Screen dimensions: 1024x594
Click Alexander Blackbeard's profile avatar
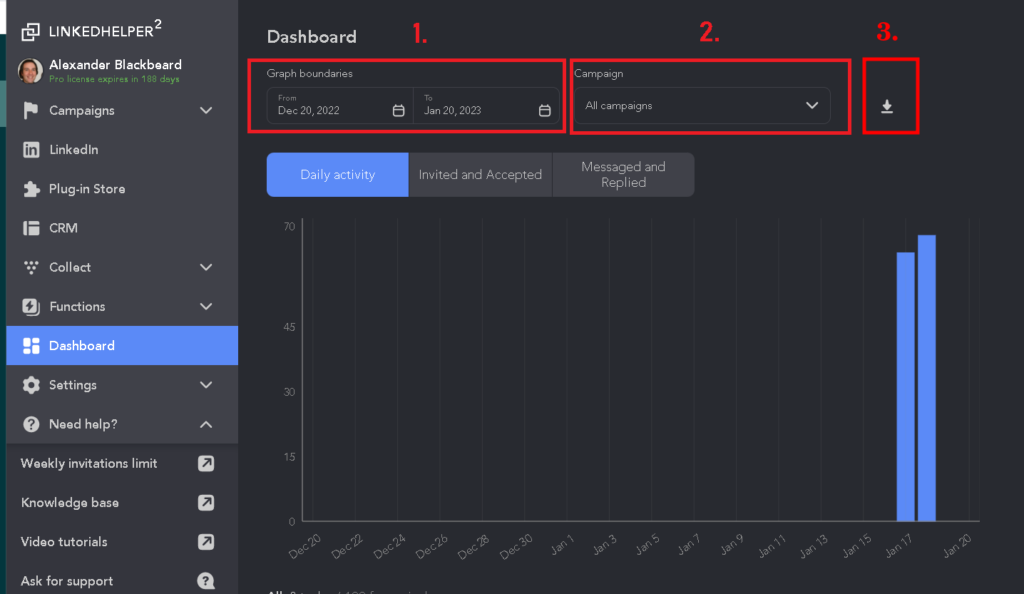tap(30, 70)
